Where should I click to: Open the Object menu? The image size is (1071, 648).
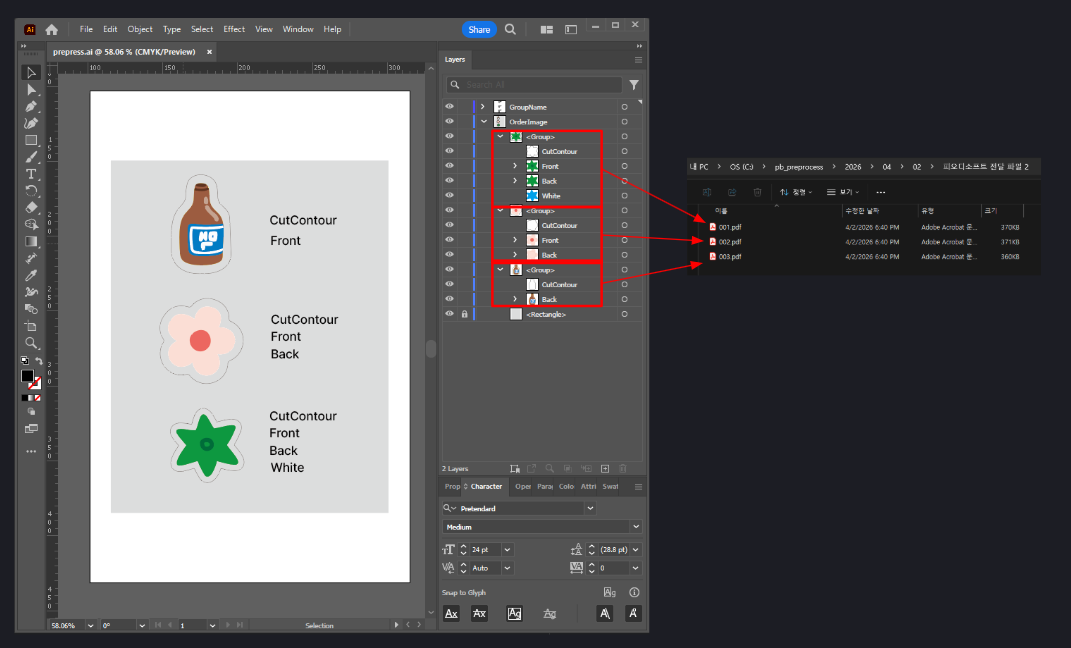[140, 29]
